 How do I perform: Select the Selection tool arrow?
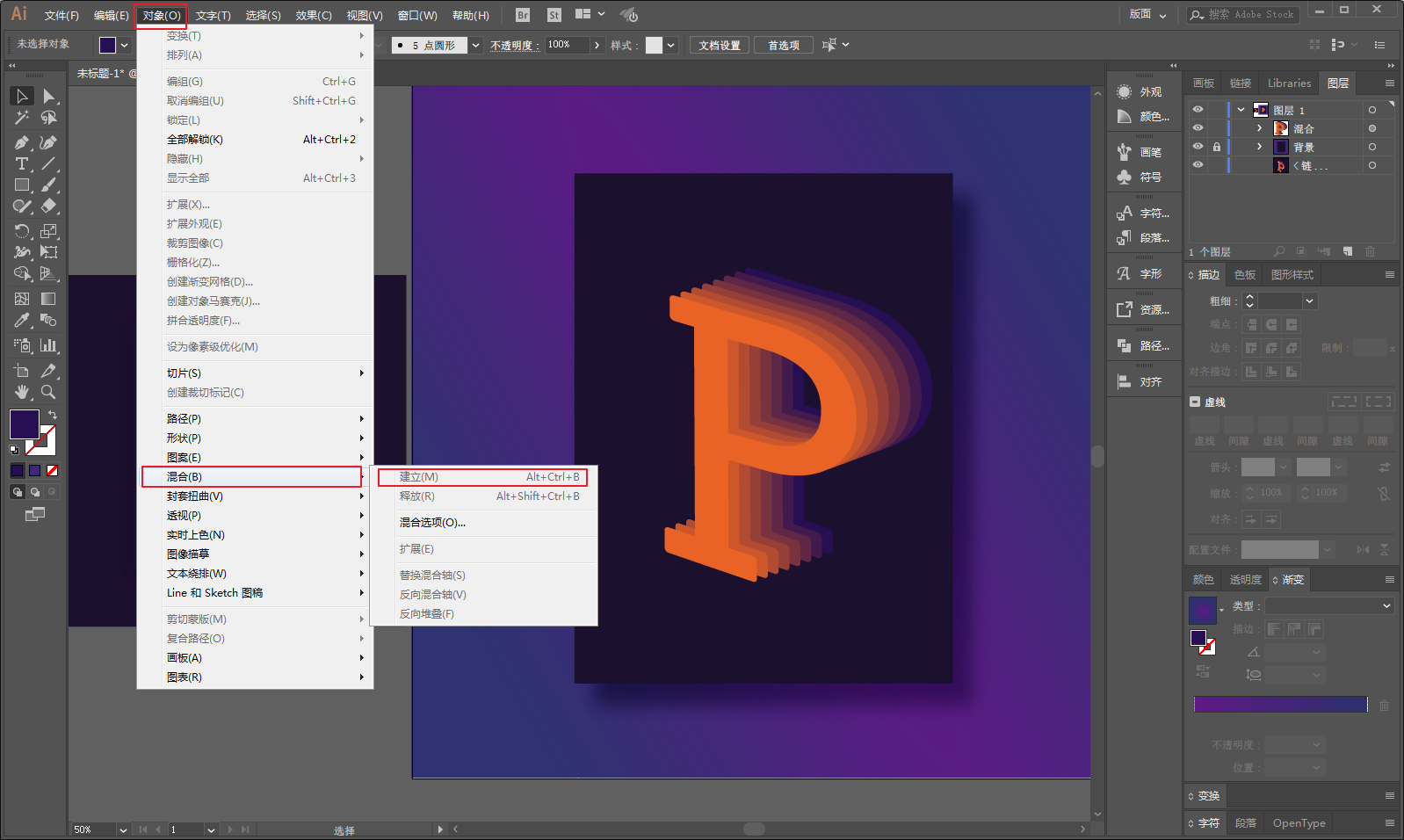22,96
